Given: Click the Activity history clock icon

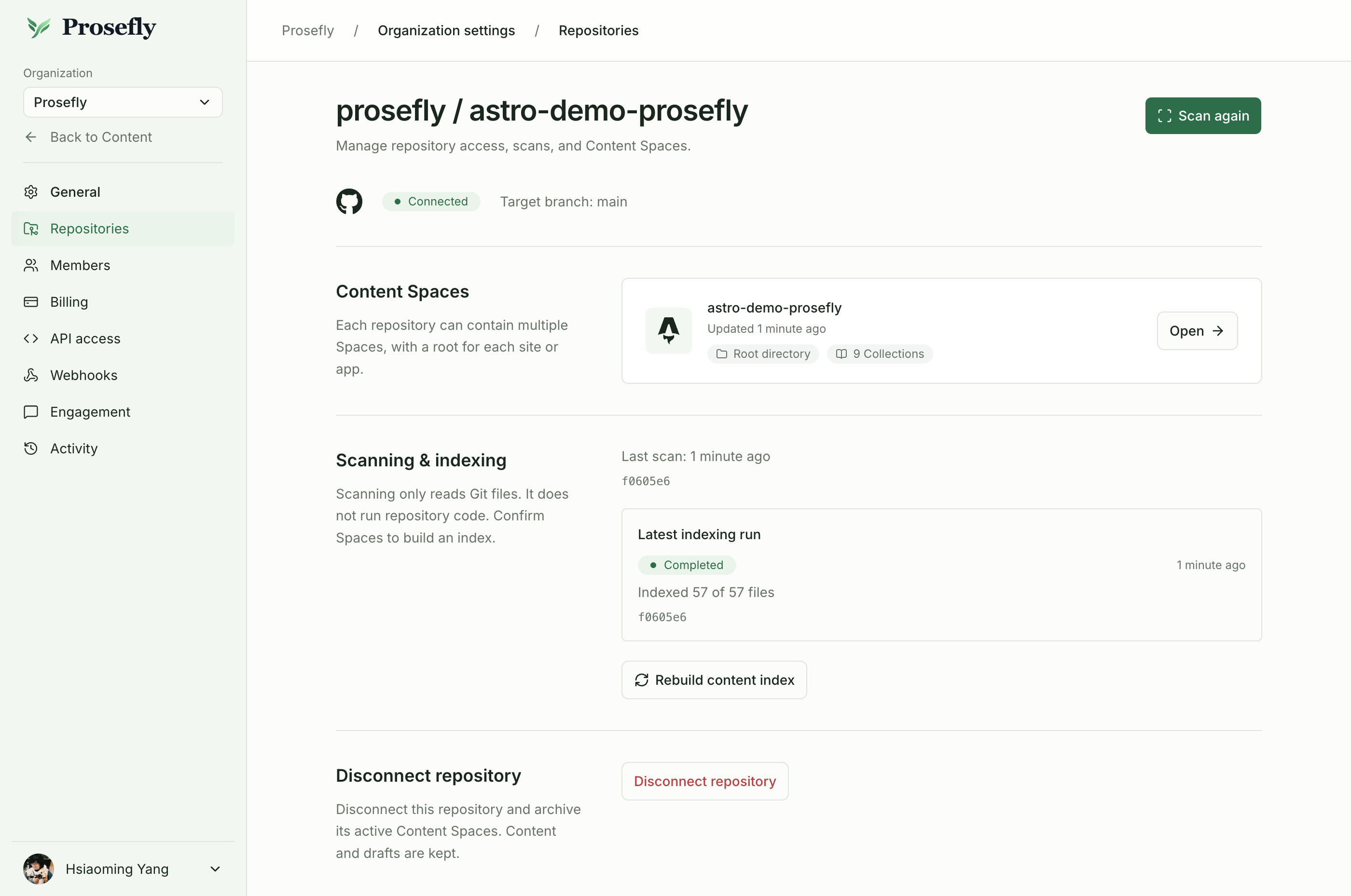Looking at the screenshot, I should click(x=31, y=448).
